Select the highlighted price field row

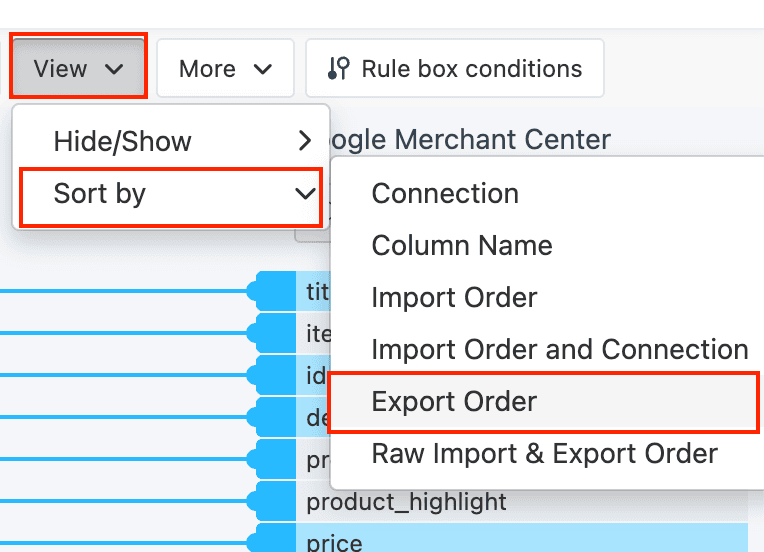coord(520,542)
